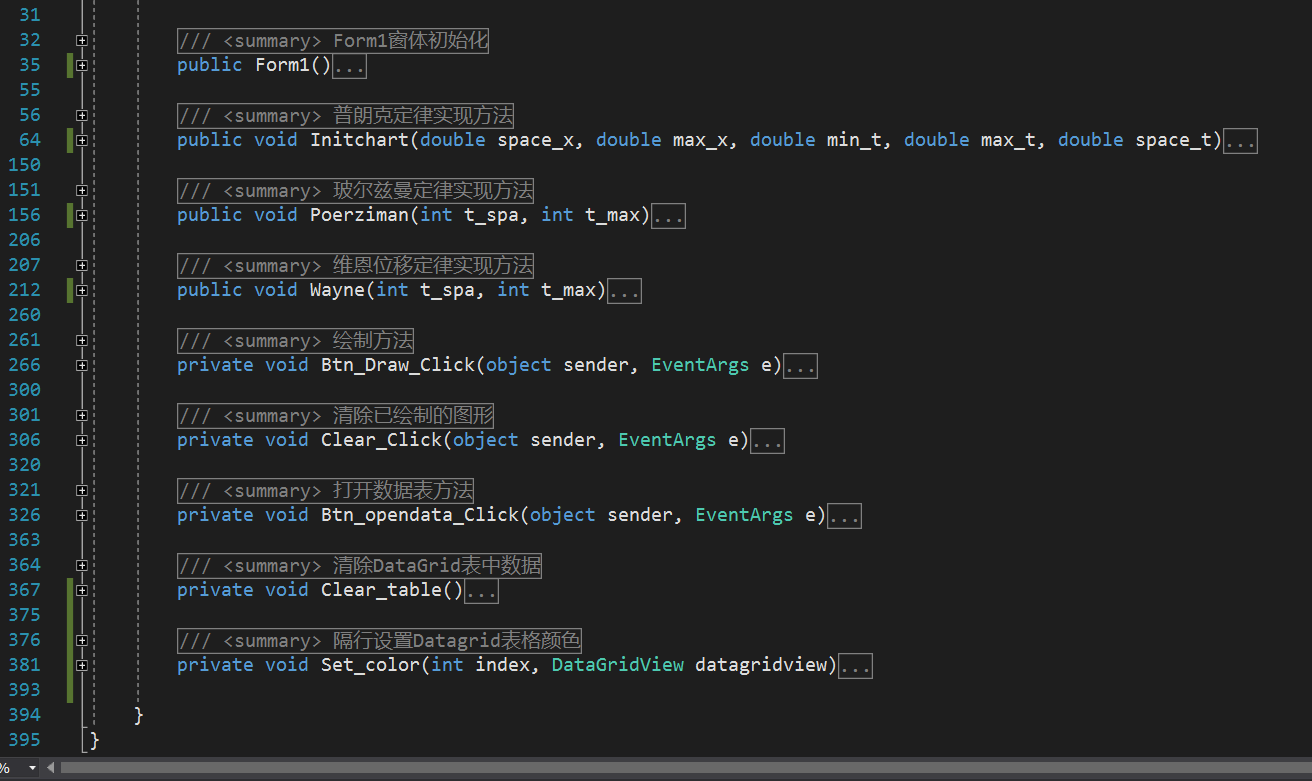Click the collapsed comment box 清除已绘制的图形
The width and height of the screenshot is (1312, 781).
336,416
